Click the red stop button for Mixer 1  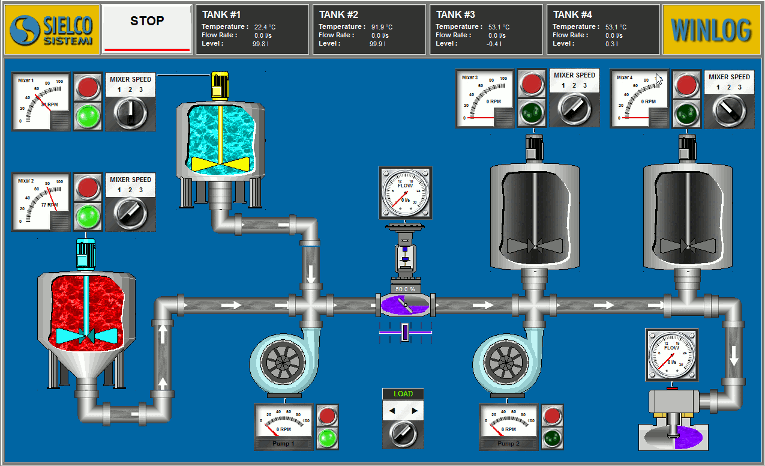(89, 86)
